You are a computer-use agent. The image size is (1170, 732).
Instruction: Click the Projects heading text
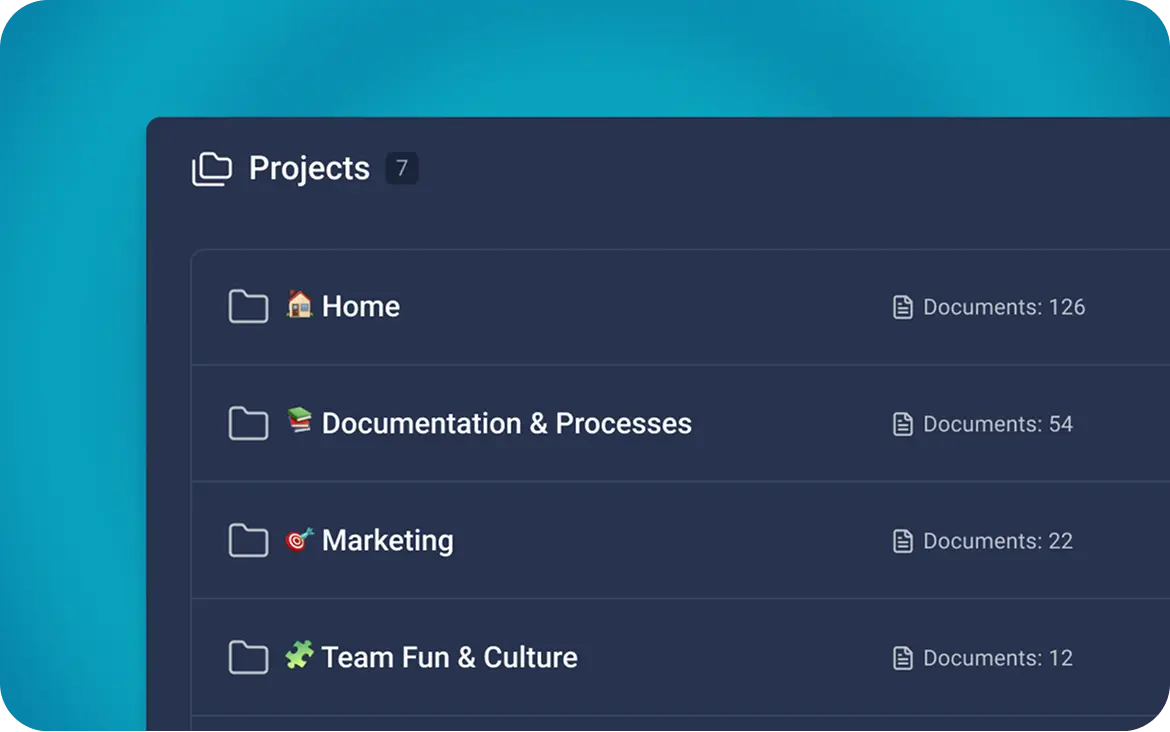(309, 168)
